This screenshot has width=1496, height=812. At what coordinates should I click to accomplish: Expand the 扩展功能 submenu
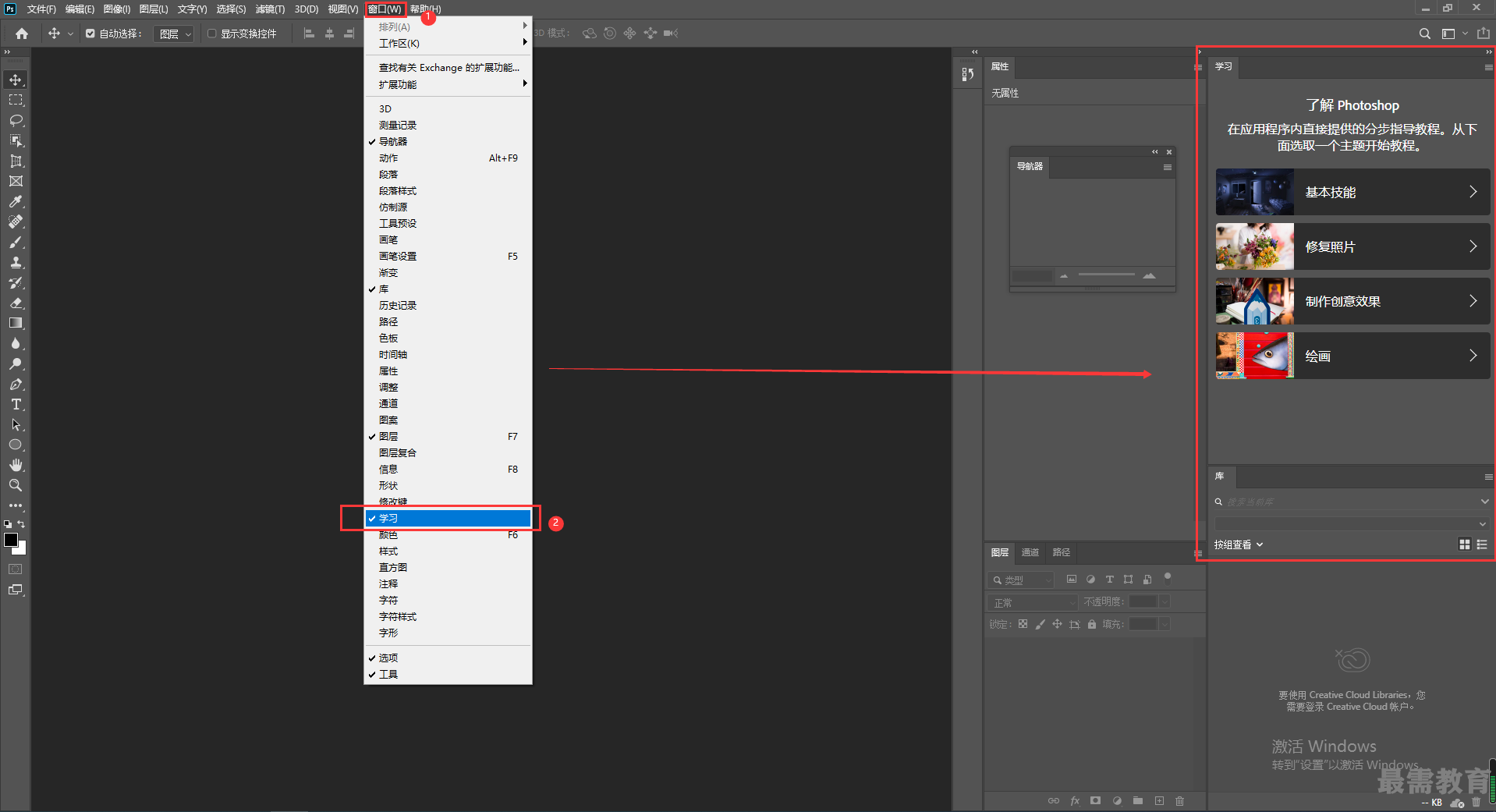pyautogui.click(x=448, y=84)
